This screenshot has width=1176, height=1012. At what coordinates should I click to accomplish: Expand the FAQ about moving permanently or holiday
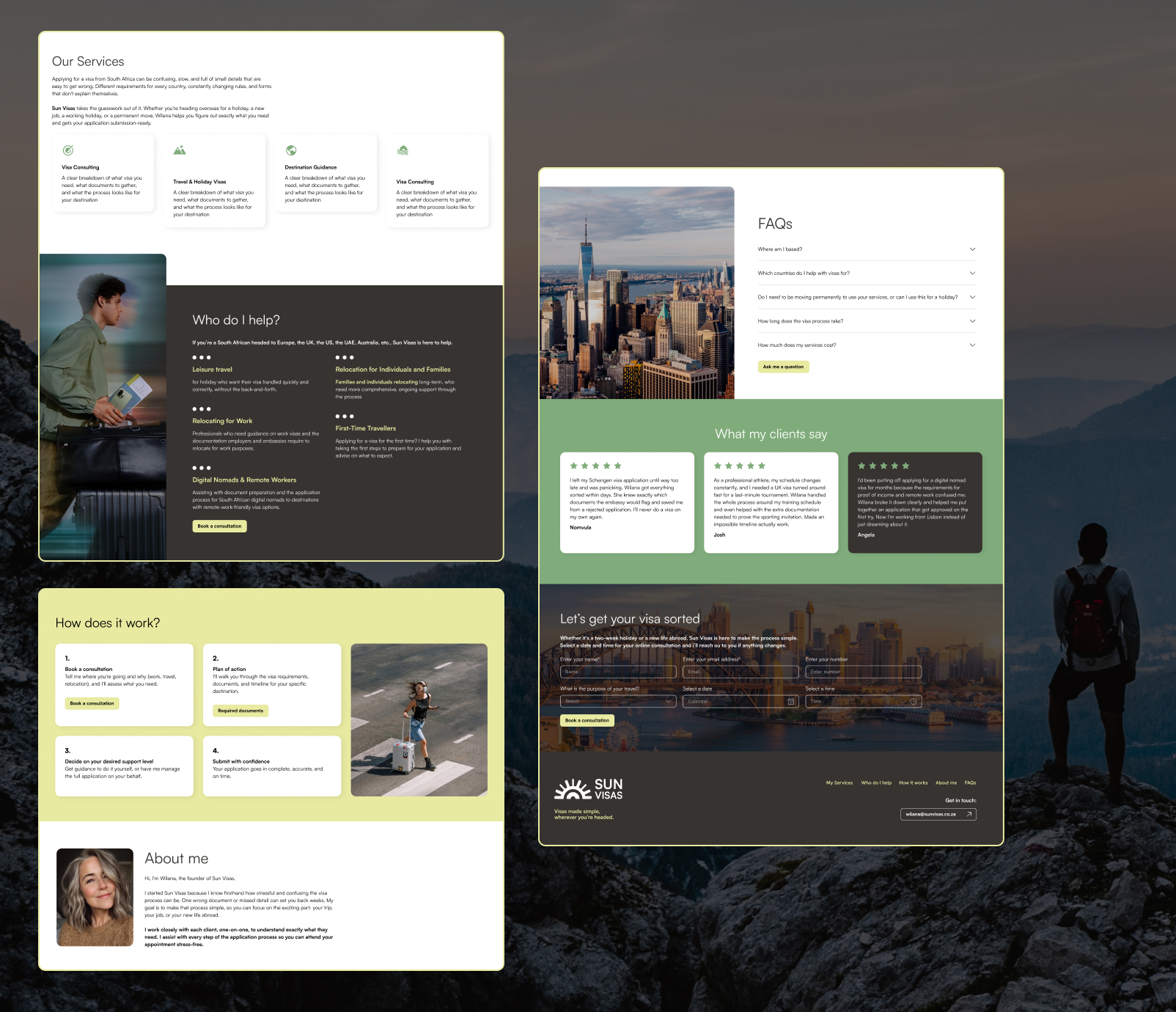[867, 298]
